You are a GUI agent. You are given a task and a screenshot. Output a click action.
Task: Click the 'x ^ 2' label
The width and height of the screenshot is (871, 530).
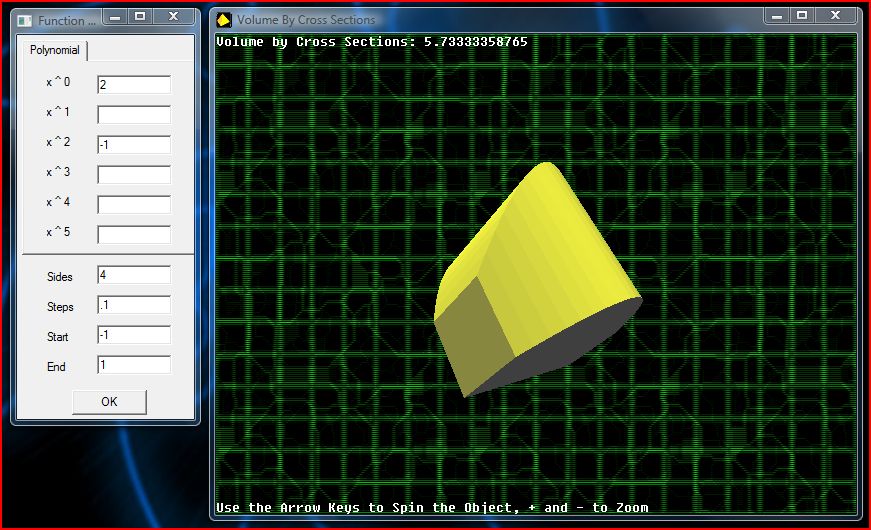[x=58, y=142]
